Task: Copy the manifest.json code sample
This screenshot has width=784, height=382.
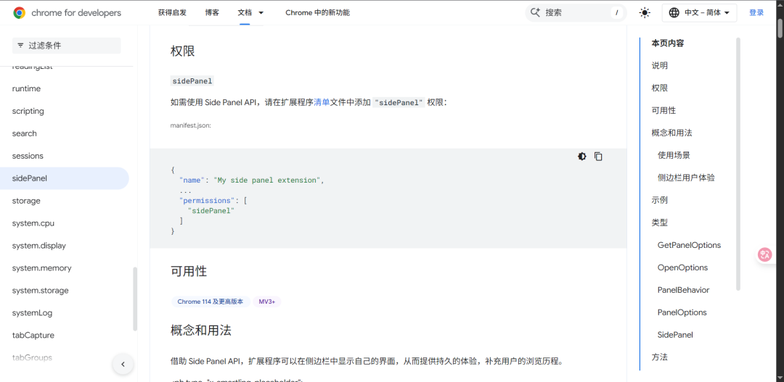Action: point(598,156)
